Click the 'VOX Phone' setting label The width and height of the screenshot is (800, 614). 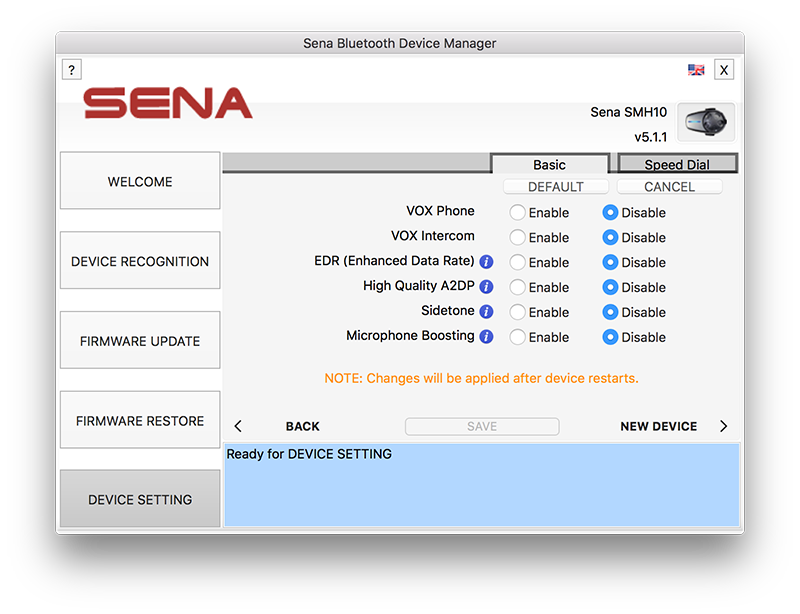point(440,211)
